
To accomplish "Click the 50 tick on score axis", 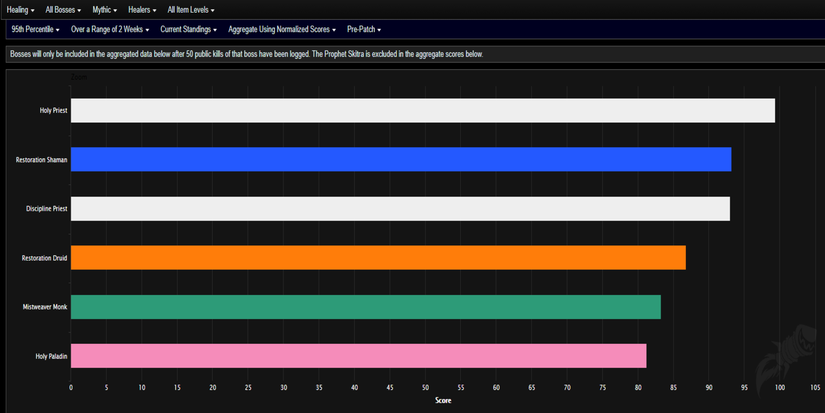I will point(426,388).
